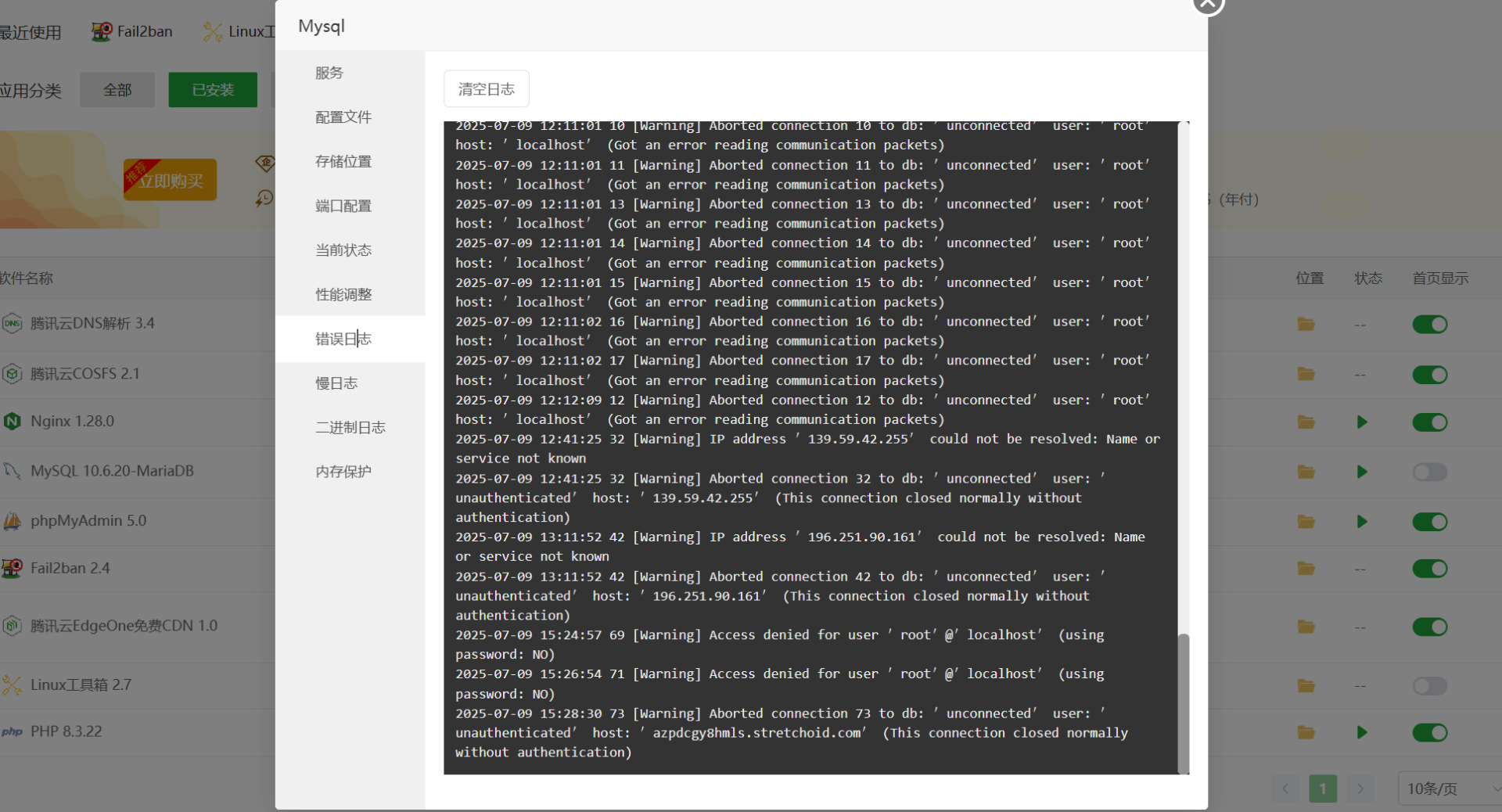Screen dimensions: 1502x812
Task: Toggle homepage display for 腾讯云DNS解析
Action: (x=1430, y=324)
